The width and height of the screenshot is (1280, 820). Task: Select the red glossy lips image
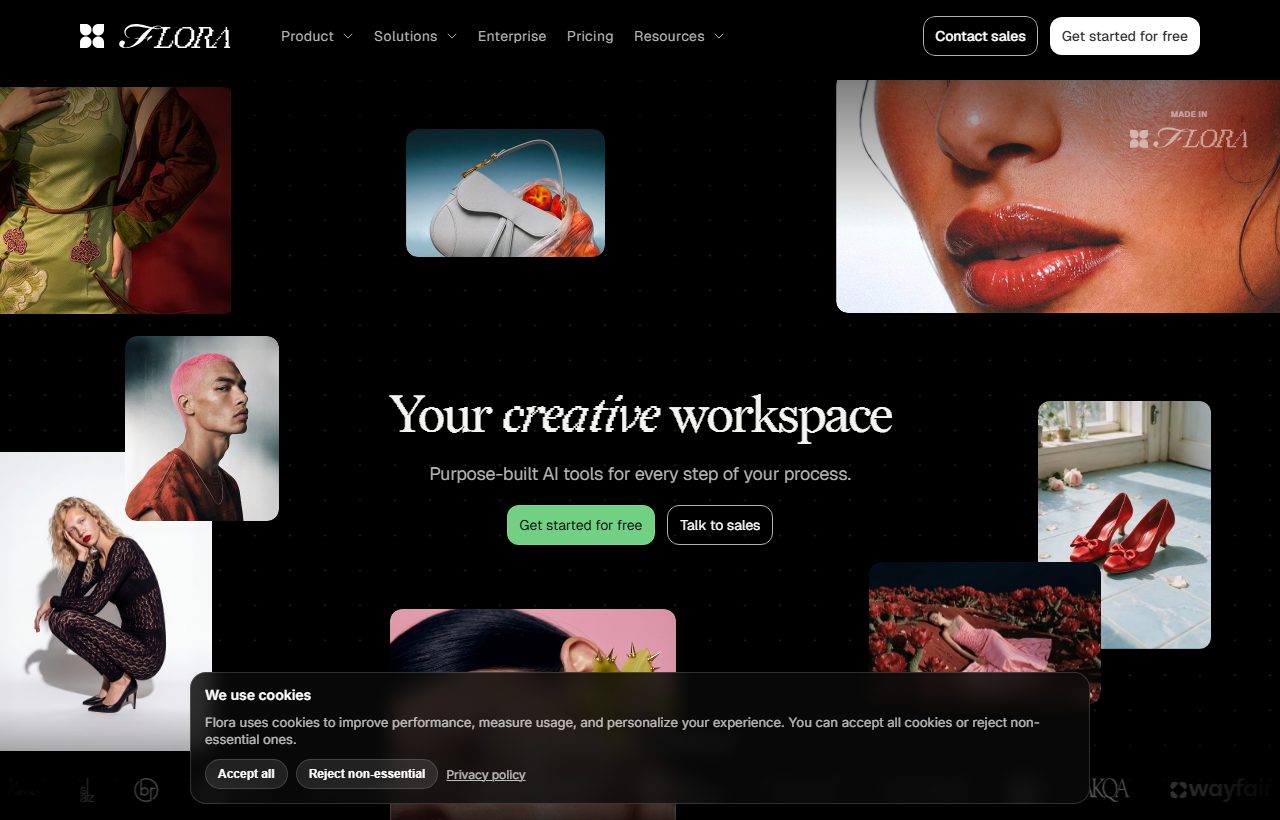tap(1058, 196)
